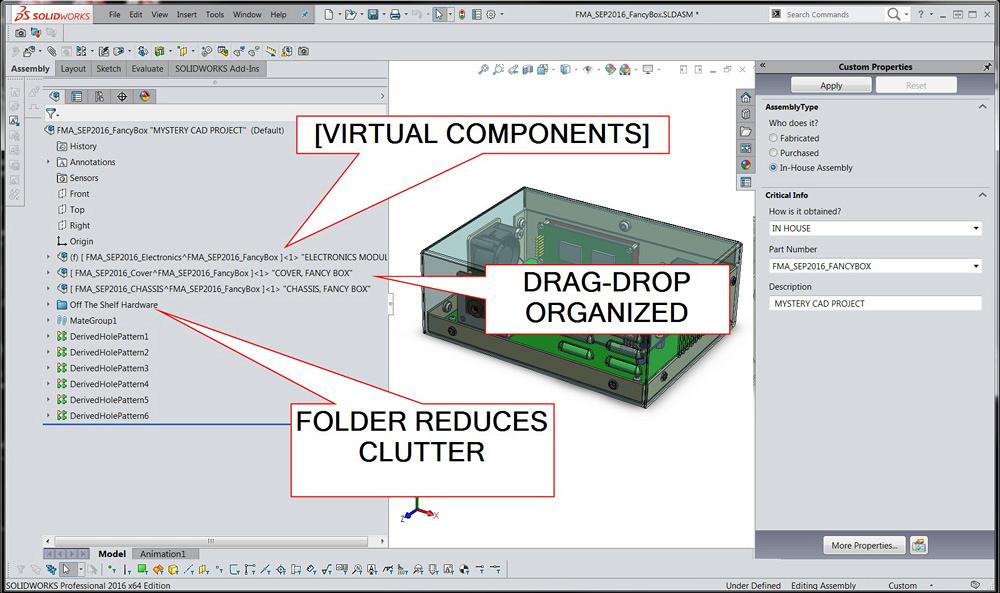Expand the MateGroup1 tree node
Image resolution: width=1000 pixels, height=593 pixels.
pyautogui.click(x=48, y=321)
